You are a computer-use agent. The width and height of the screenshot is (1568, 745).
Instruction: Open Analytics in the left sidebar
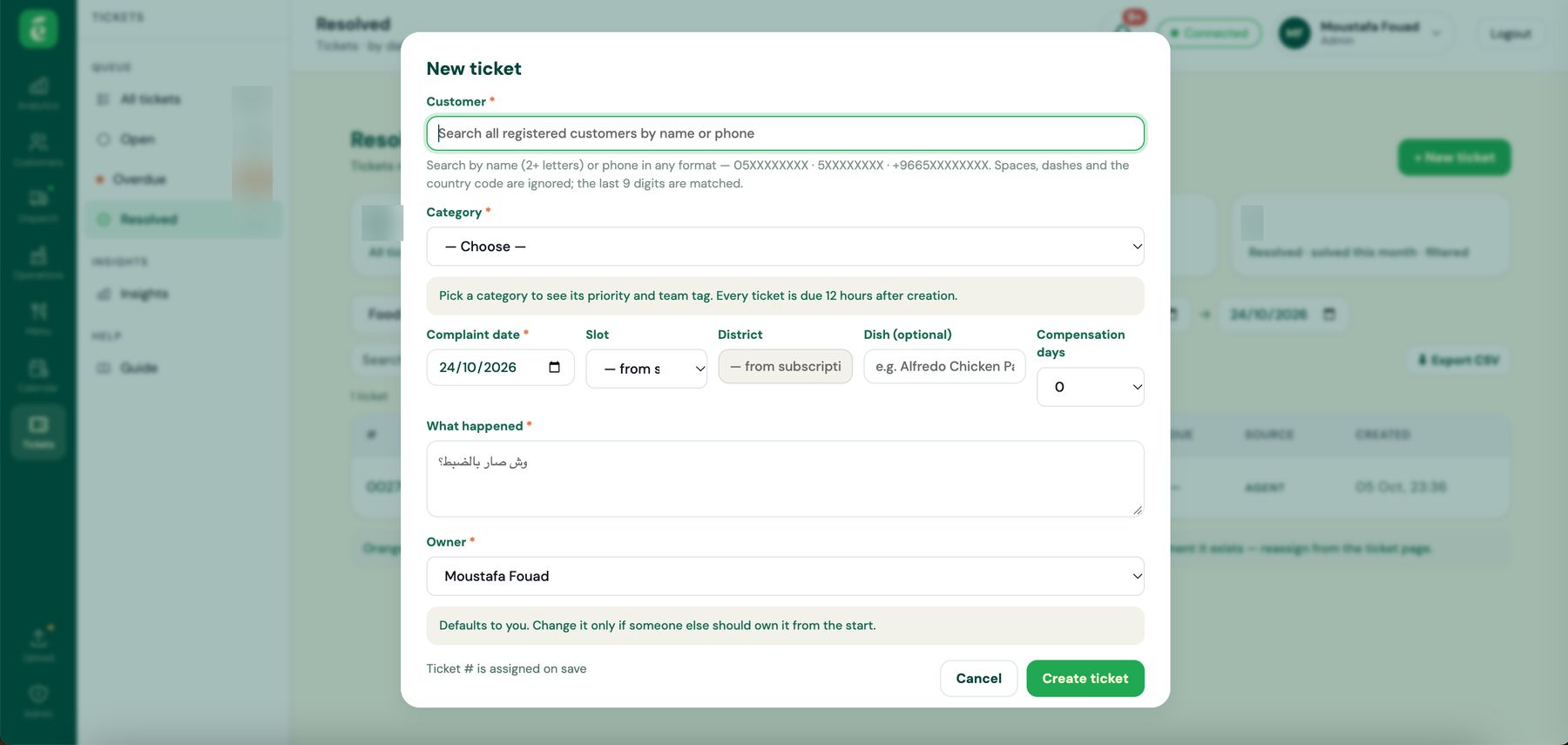pos(38,92)
